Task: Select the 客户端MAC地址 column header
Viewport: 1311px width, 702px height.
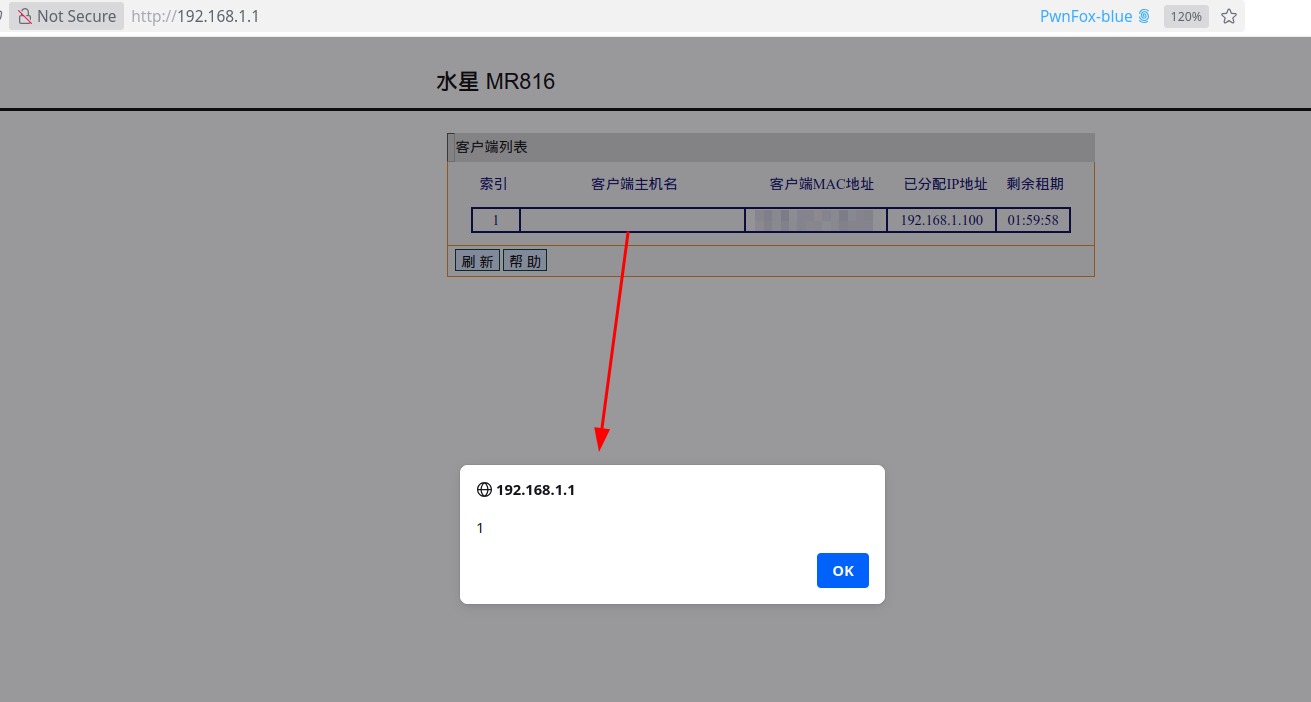Action: [821, 184]
